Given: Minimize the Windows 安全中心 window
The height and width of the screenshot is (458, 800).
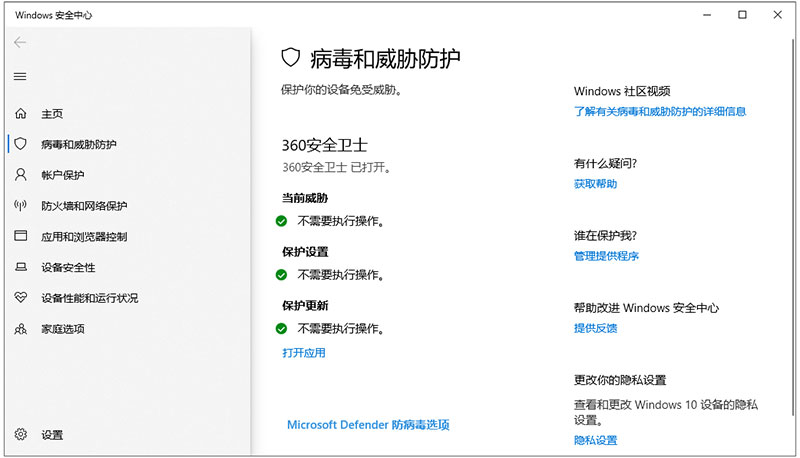Looking at the screenshot, I should pyautogui.click(x=707, y=15).
